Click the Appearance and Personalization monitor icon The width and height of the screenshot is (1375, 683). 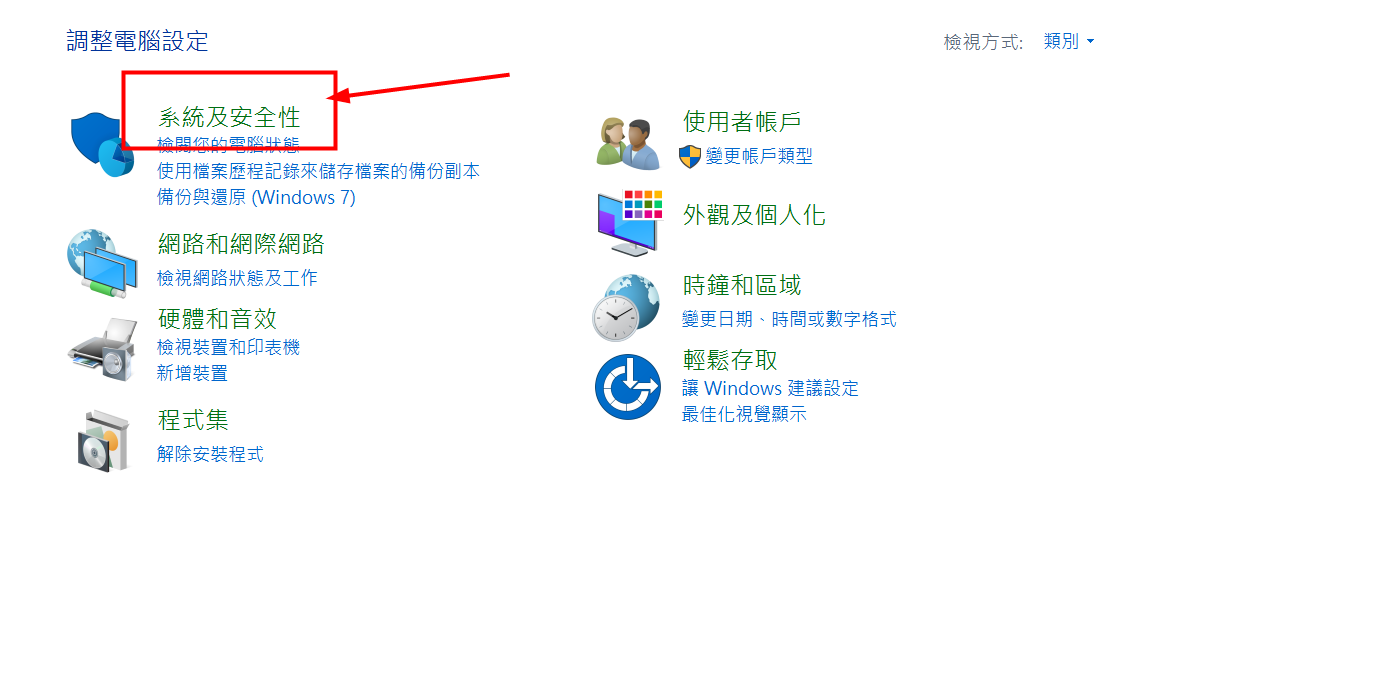pos(629,222)
